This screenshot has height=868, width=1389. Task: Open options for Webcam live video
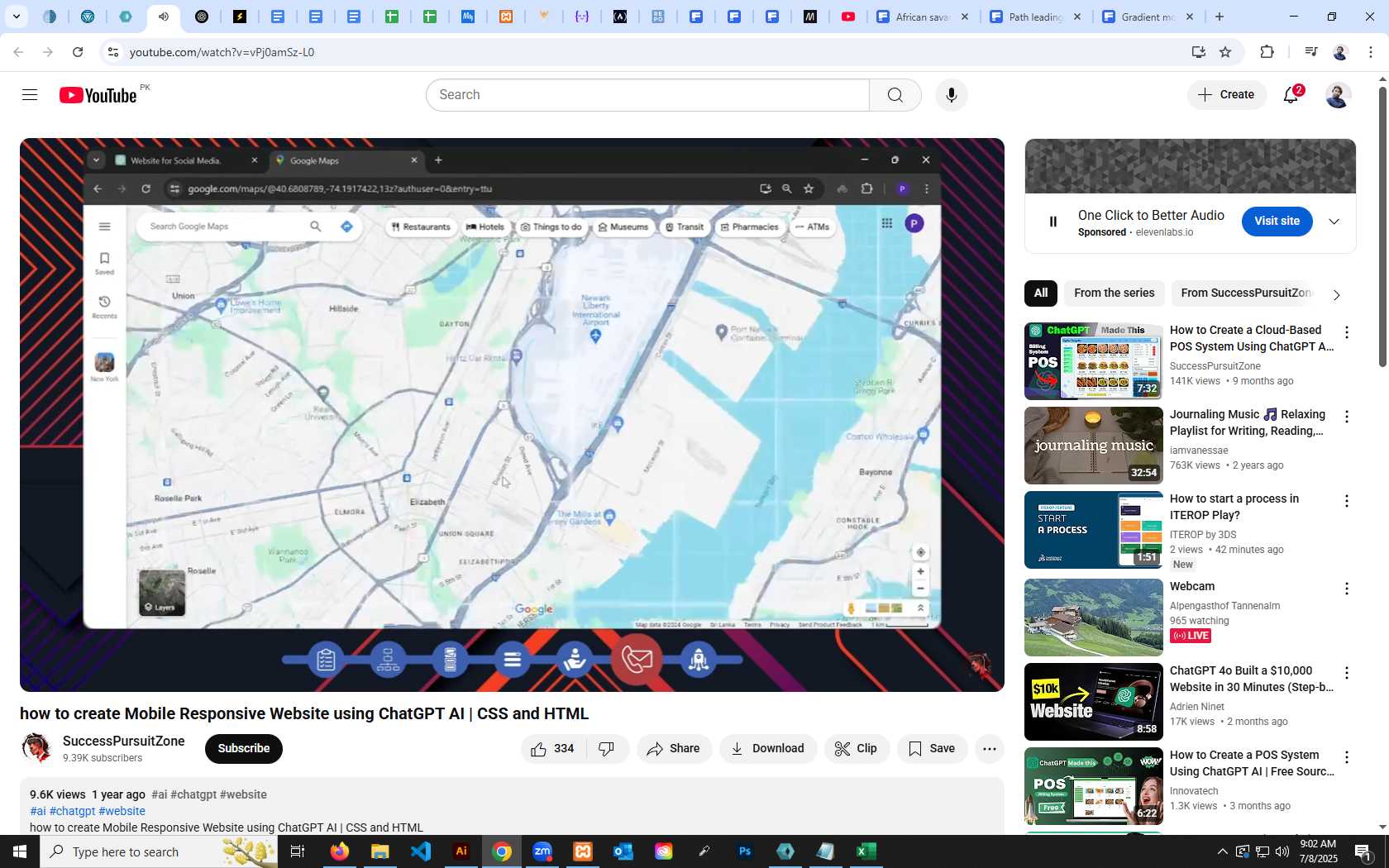(x=1347, y=589)
